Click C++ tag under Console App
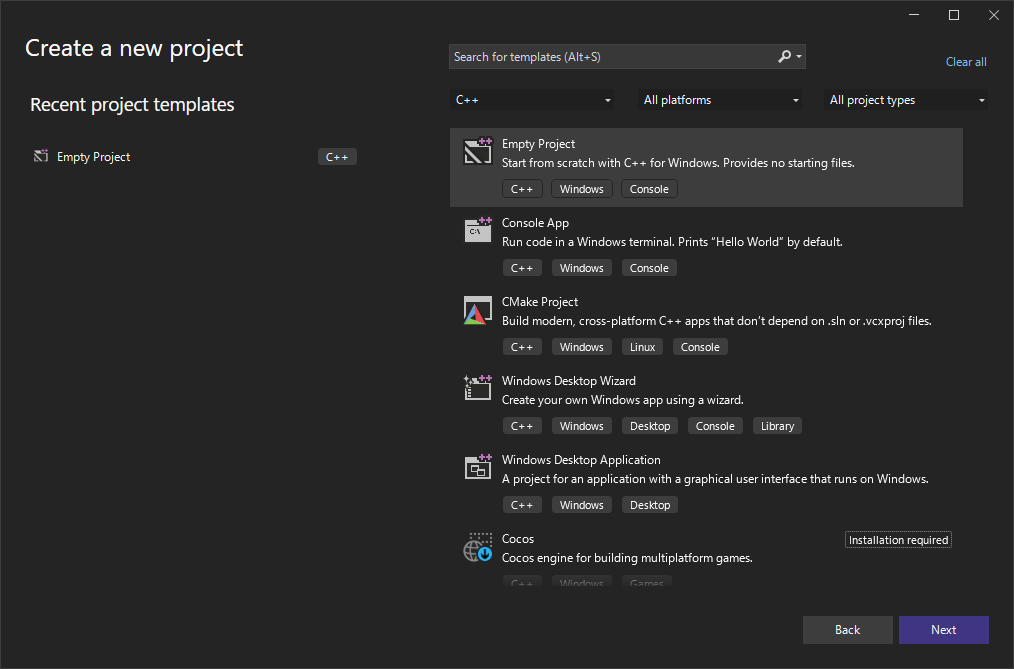This screenshot has width=1014, height=669. 522,268
